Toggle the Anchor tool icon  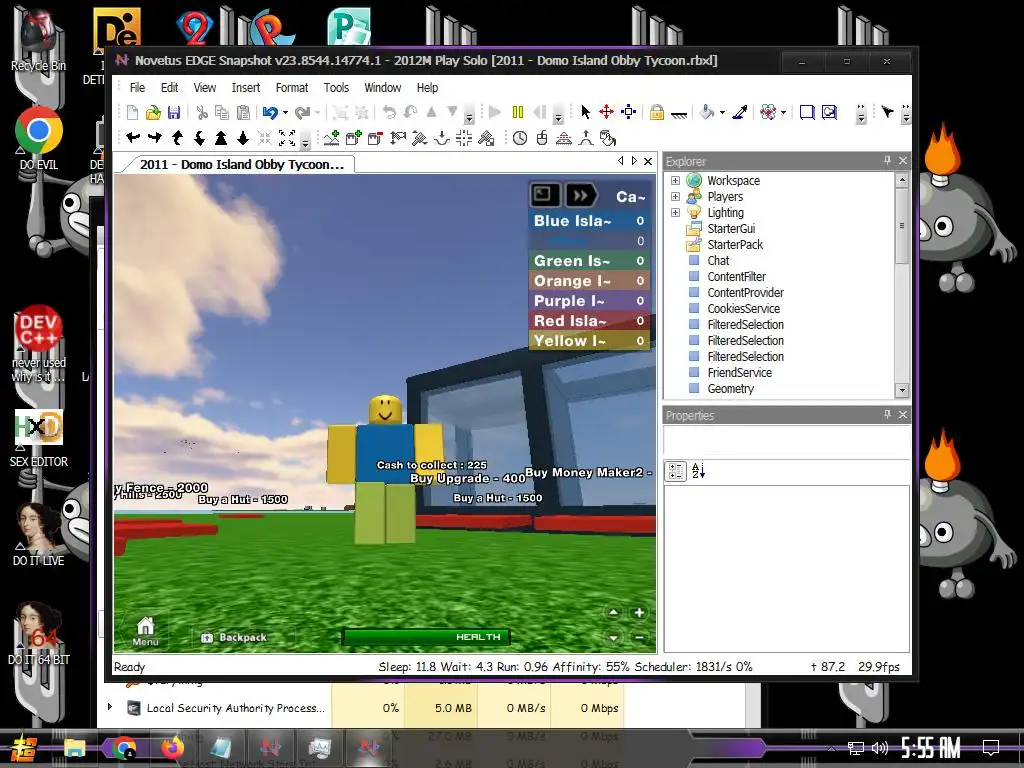pos(679,114)
